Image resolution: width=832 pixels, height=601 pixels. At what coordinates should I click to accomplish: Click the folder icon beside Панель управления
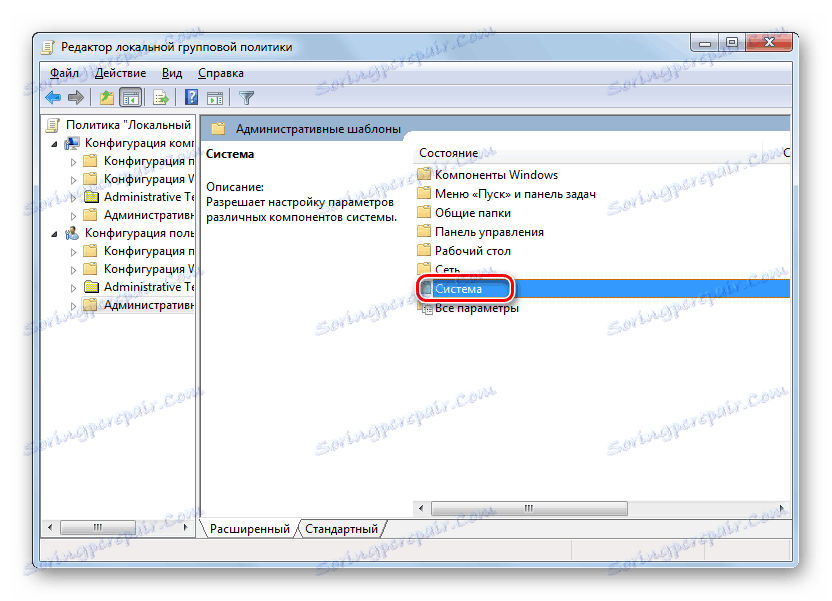[424, 231]
